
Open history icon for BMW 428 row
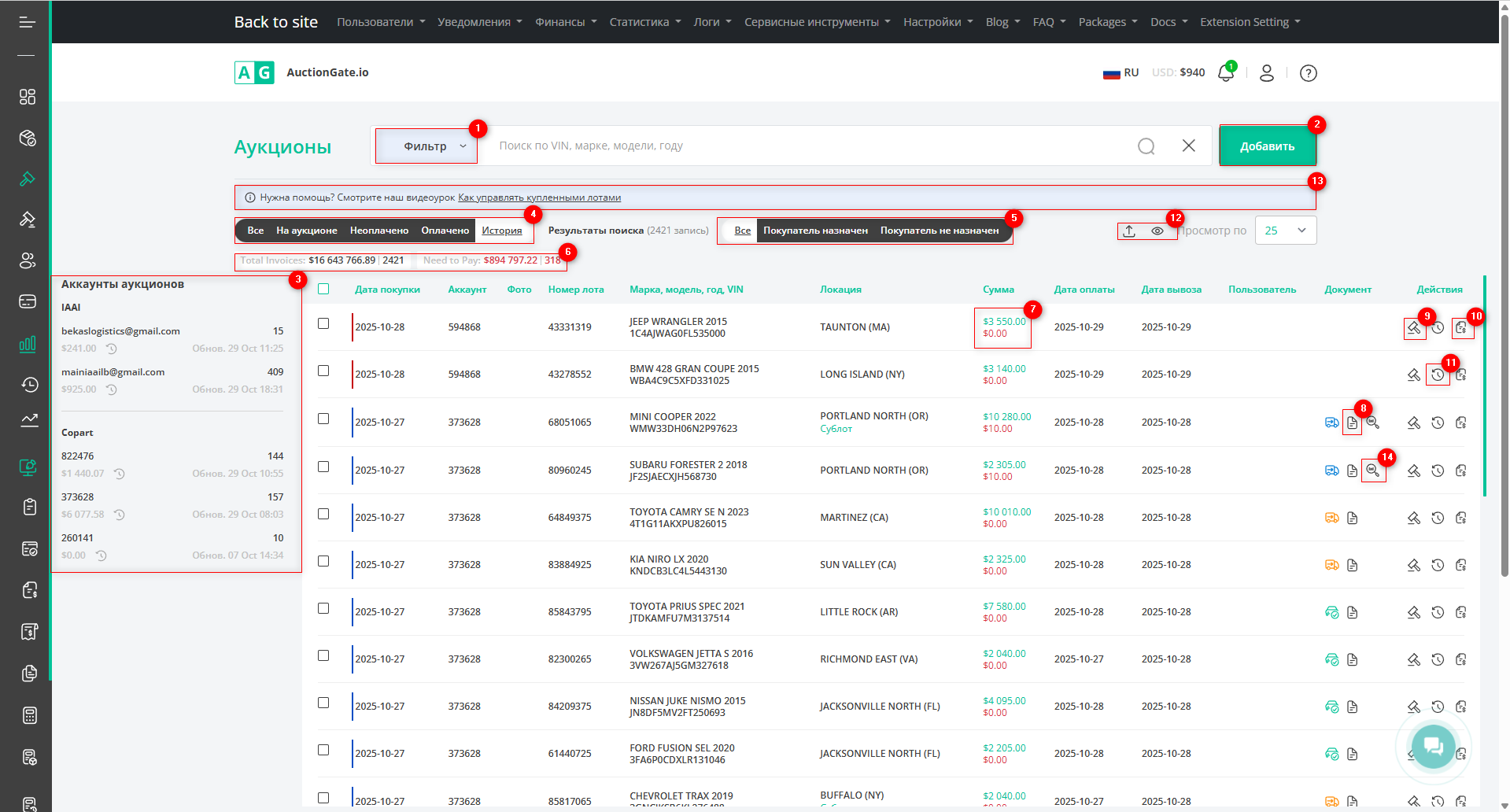coord(1438,375)
